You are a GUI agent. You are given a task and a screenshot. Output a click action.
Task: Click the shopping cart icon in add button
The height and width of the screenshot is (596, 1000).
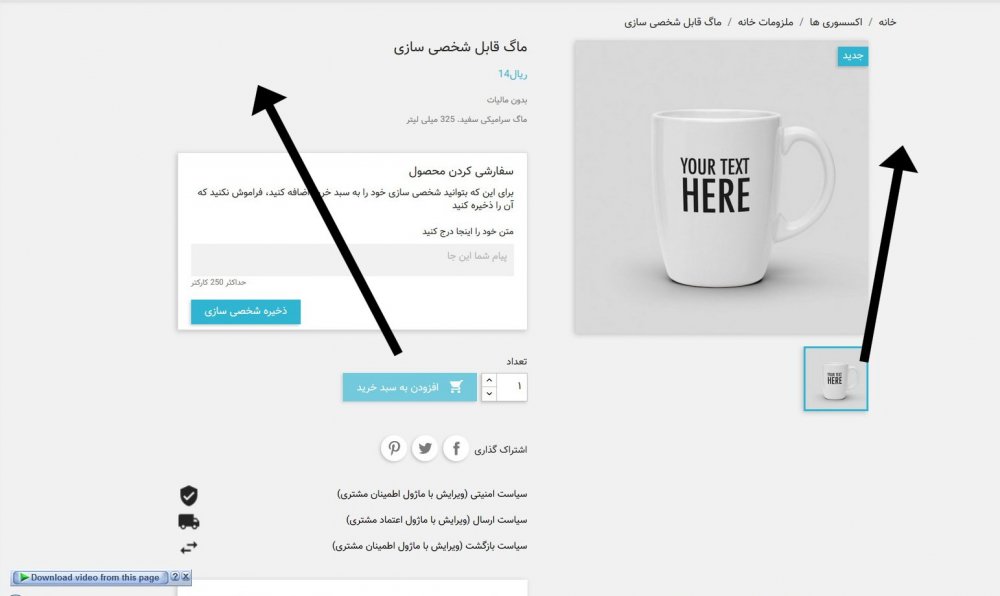coord(455,387)
